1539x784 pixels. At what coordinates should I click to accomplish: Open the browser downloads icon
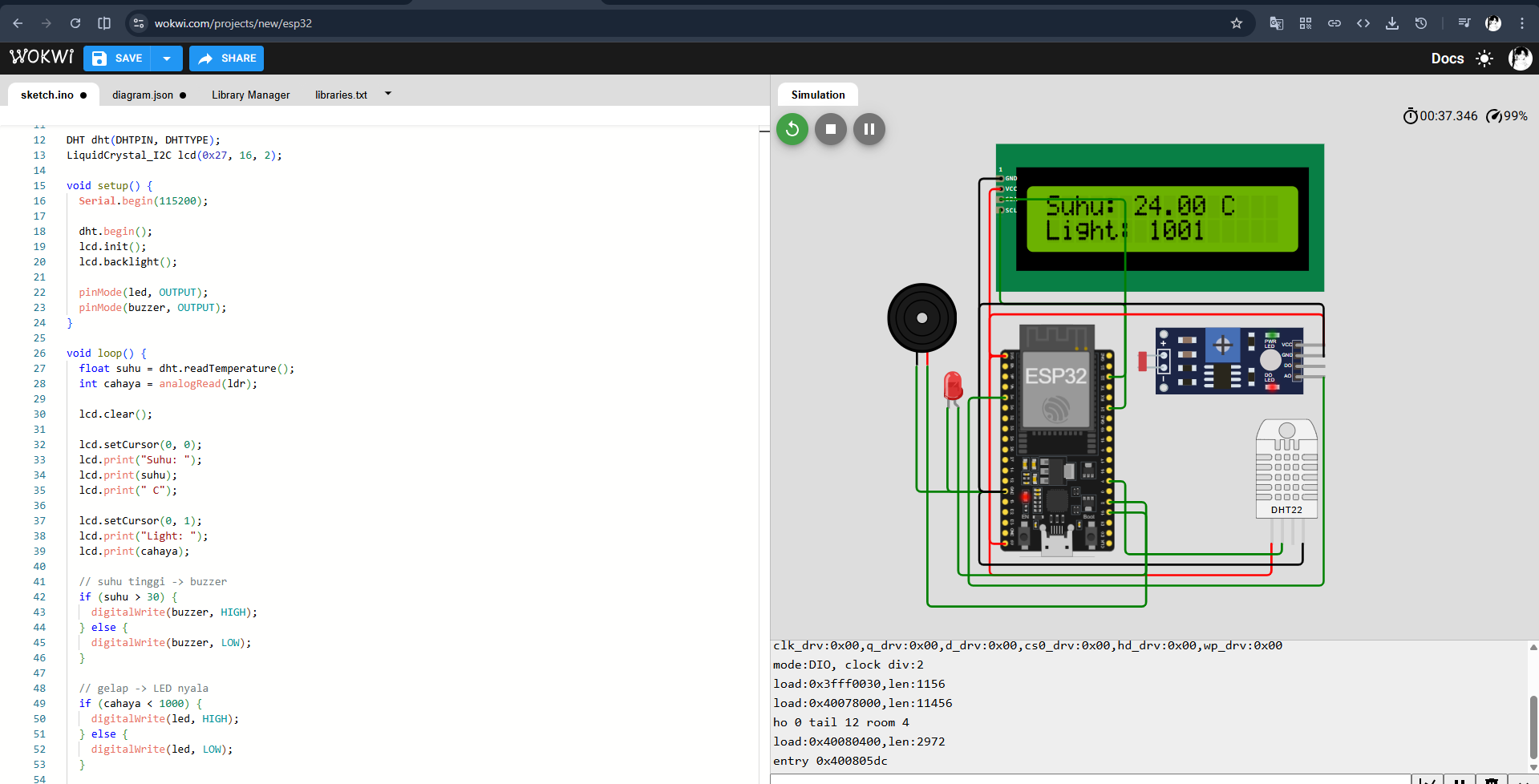pos(1392,23)
